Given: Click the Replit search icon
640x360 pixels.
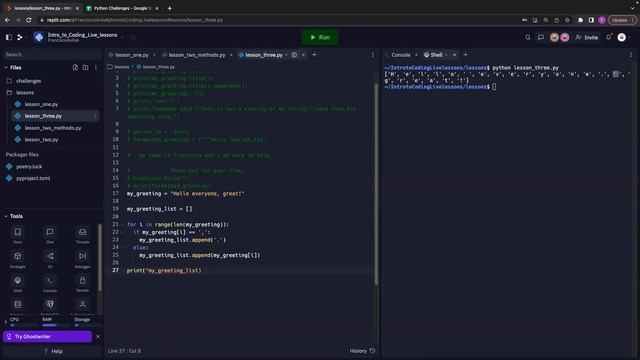Looking at the screenshot, I should pos(527,37).
